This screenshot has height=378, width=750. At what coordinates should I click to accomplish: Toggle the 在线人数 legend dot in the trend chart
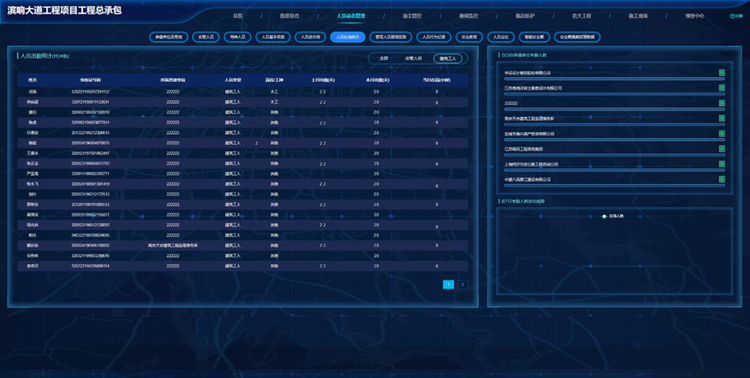click(x=605, y=216)
